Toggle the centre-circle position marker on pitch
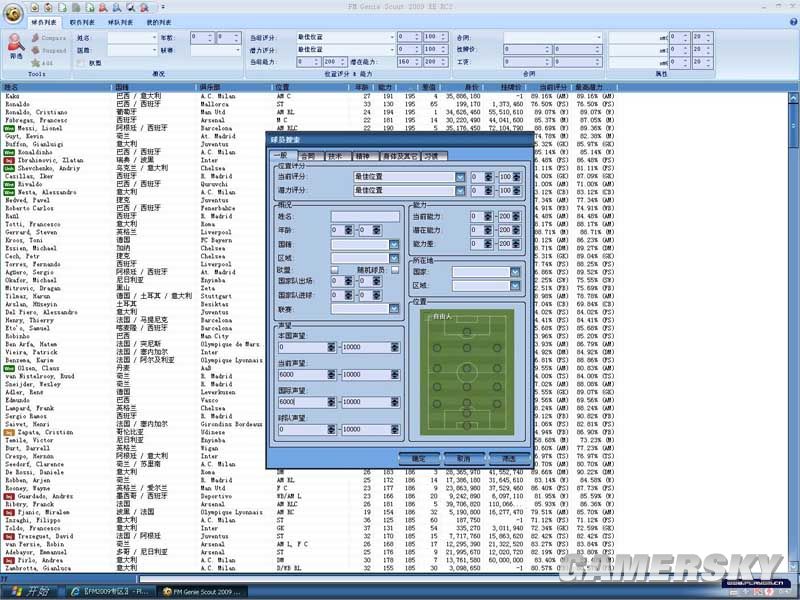 [x=467, y=368]
